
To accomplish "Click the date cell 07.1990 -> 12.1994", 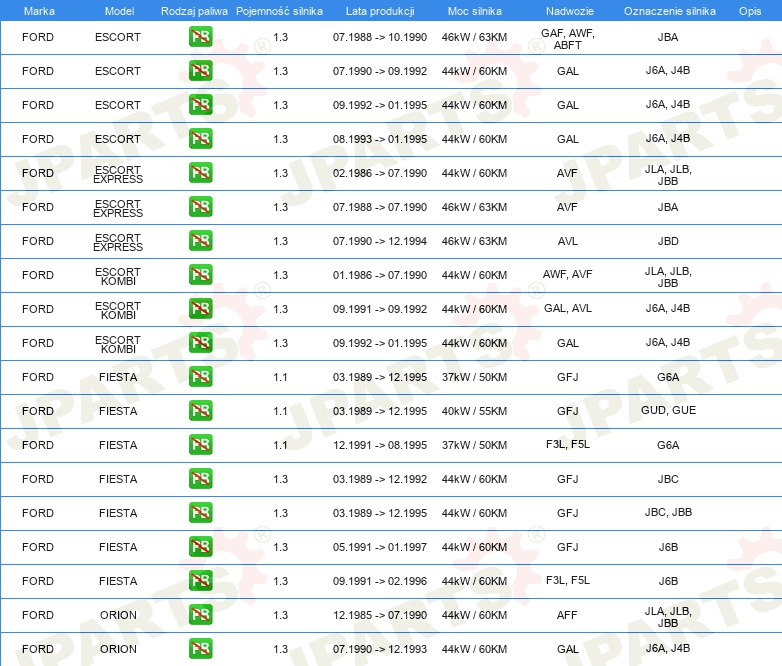I will point(380,241).
